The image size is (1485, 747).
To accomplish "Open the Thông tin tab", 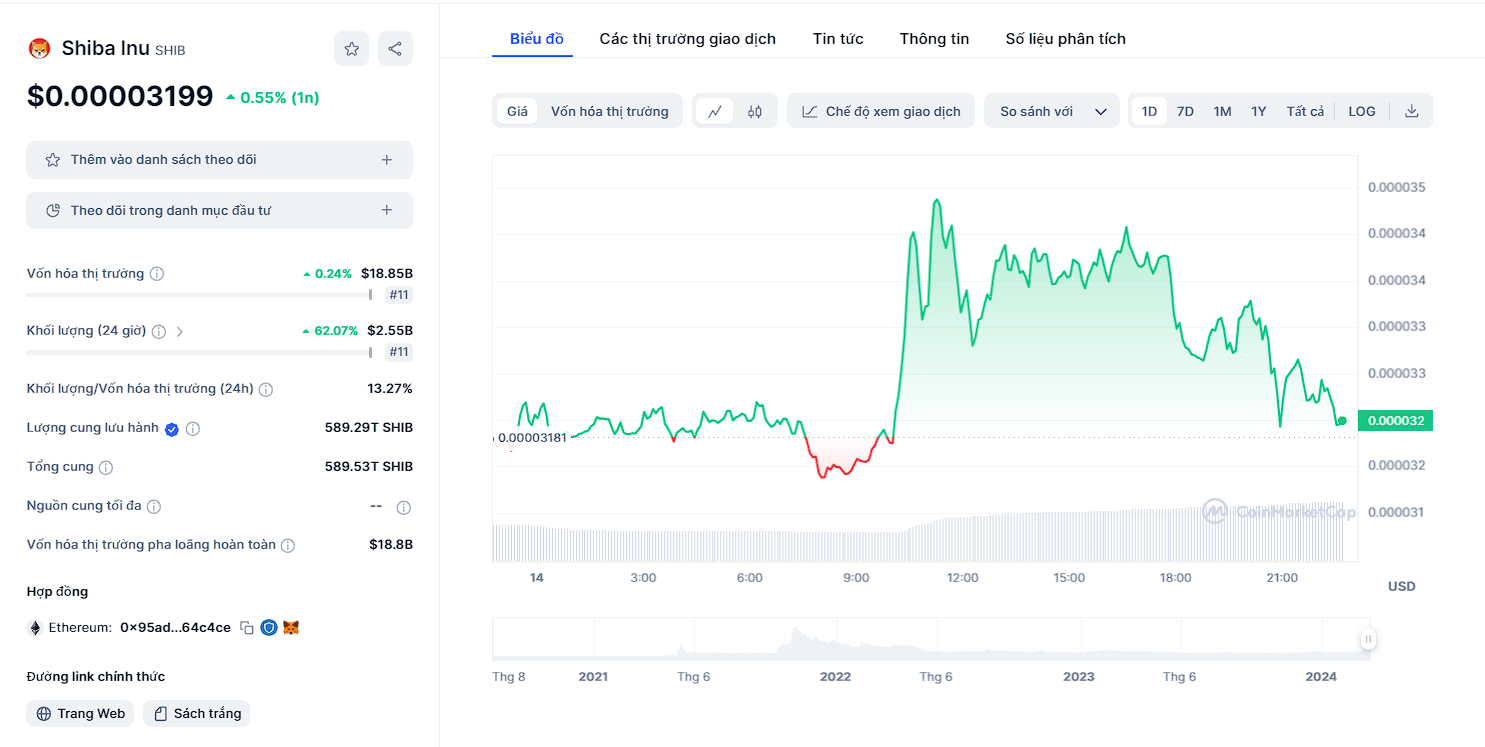I will click(x=934, y=39).
